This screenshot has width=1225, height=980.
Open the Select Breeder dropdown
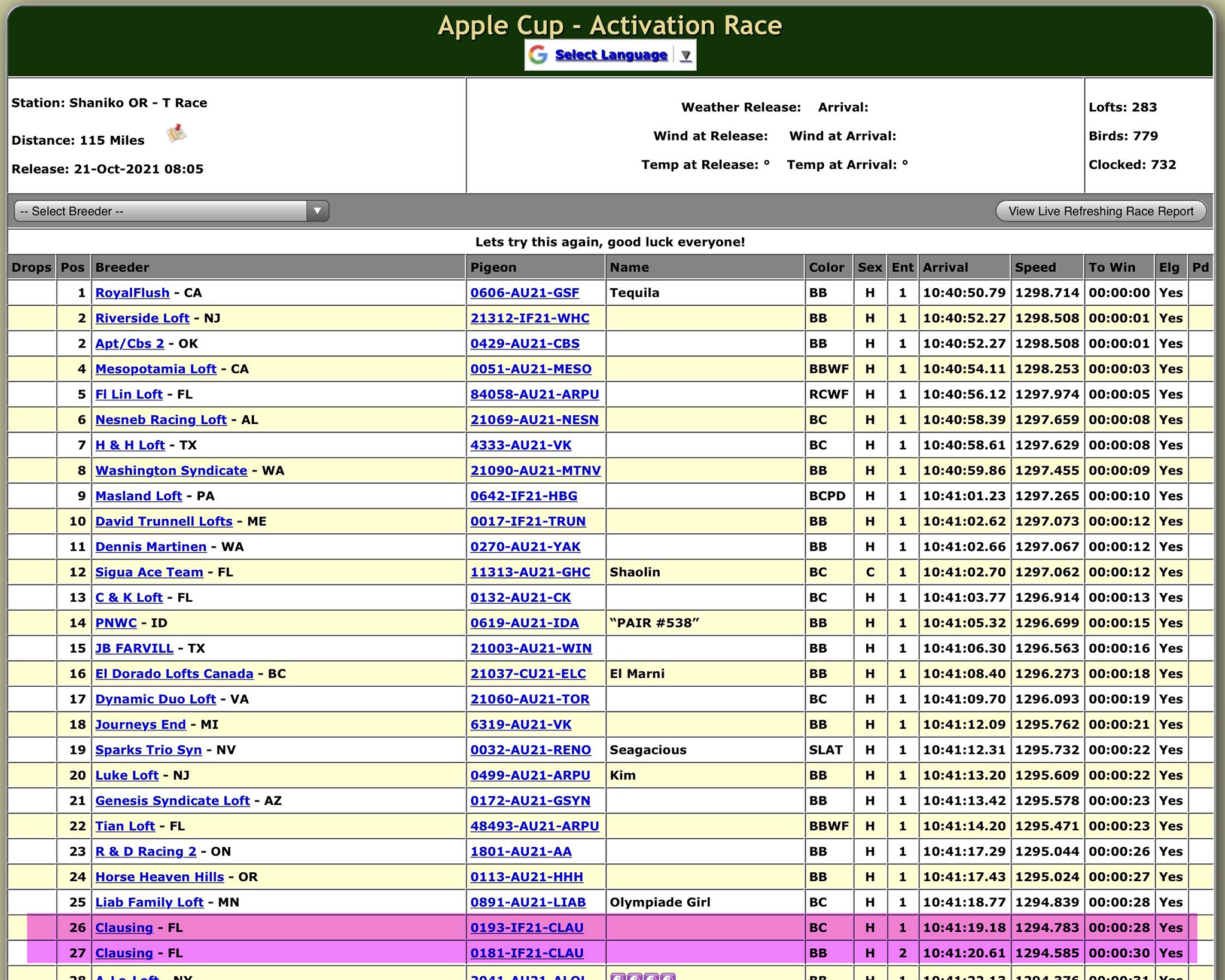[161, 211]
